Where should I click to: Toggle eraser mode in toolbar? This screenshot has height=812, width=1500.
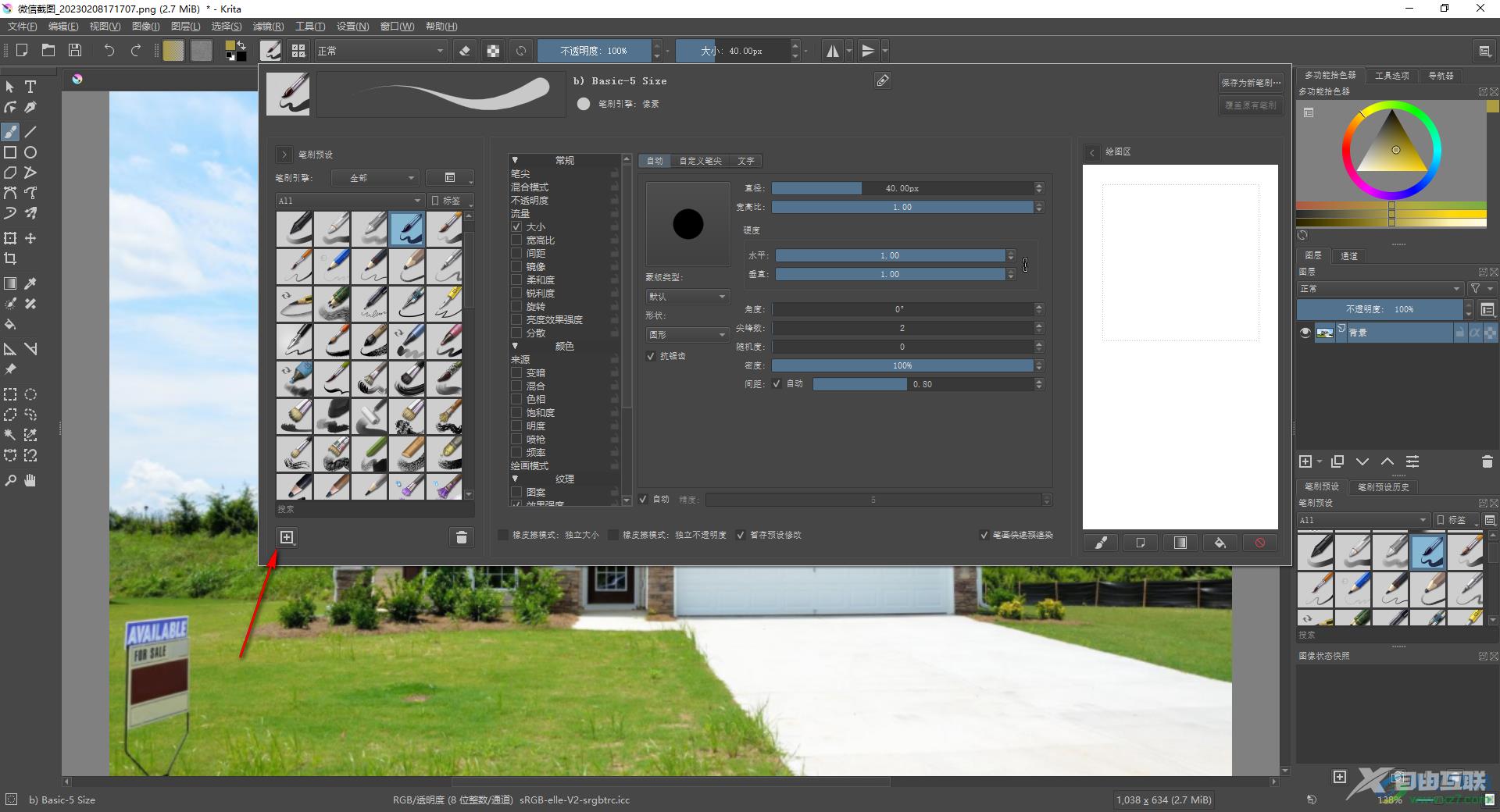point(465,51)
